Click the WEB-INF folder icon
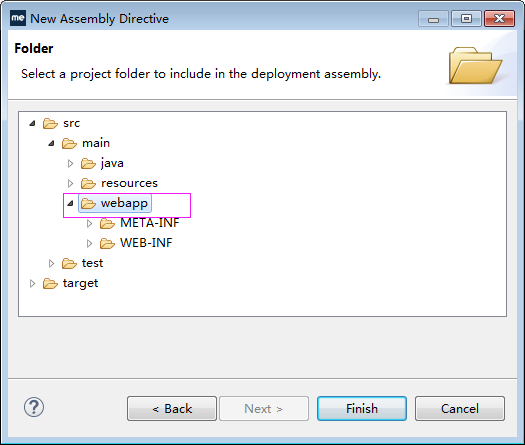Screen dimensions: 525x445 click(107, 243)
